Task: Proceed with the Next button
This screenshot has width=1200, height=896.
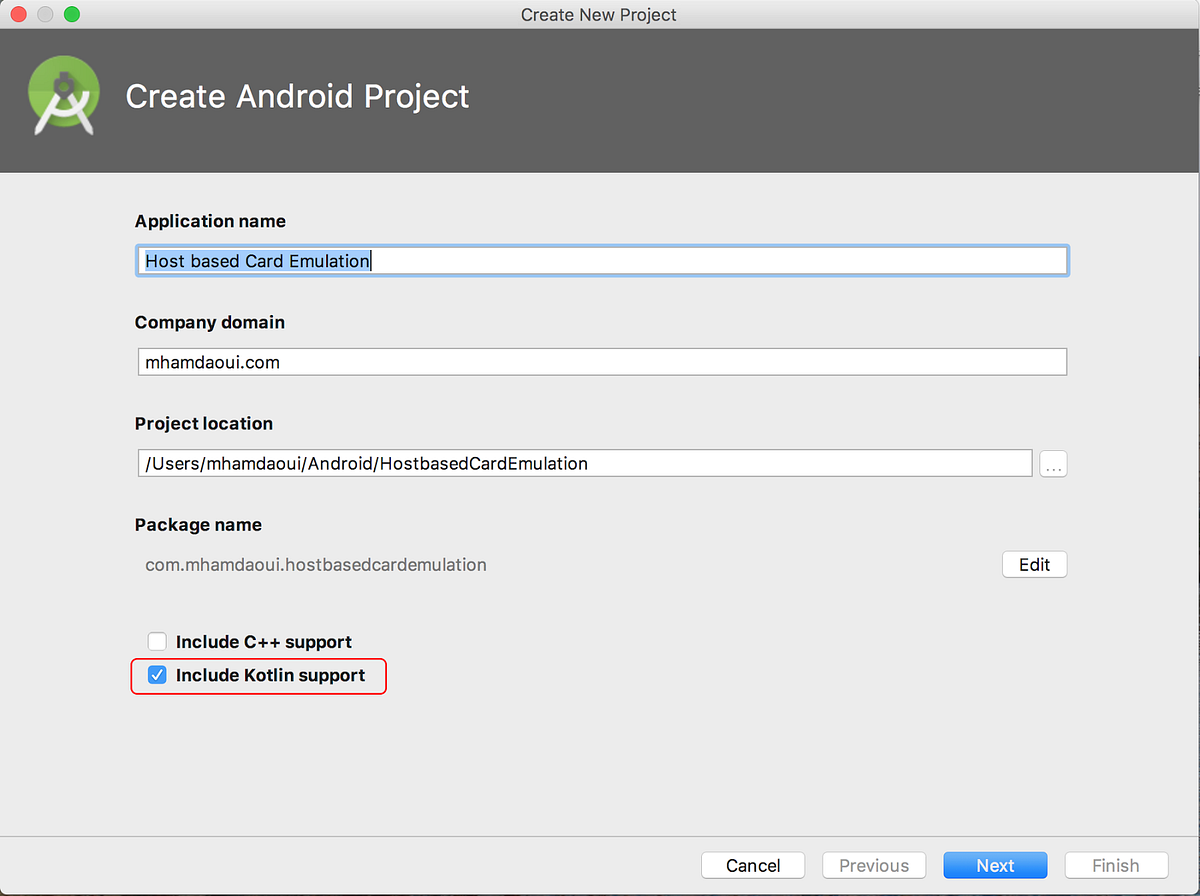Action: pos(995,866)
